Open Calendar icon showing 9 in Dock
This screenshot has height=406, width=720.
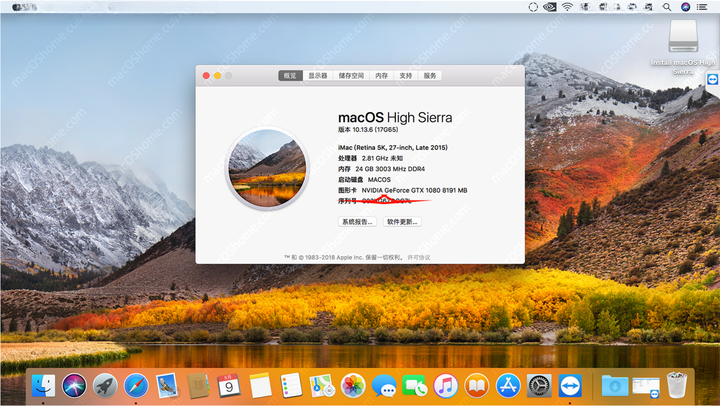click(229, 385)
